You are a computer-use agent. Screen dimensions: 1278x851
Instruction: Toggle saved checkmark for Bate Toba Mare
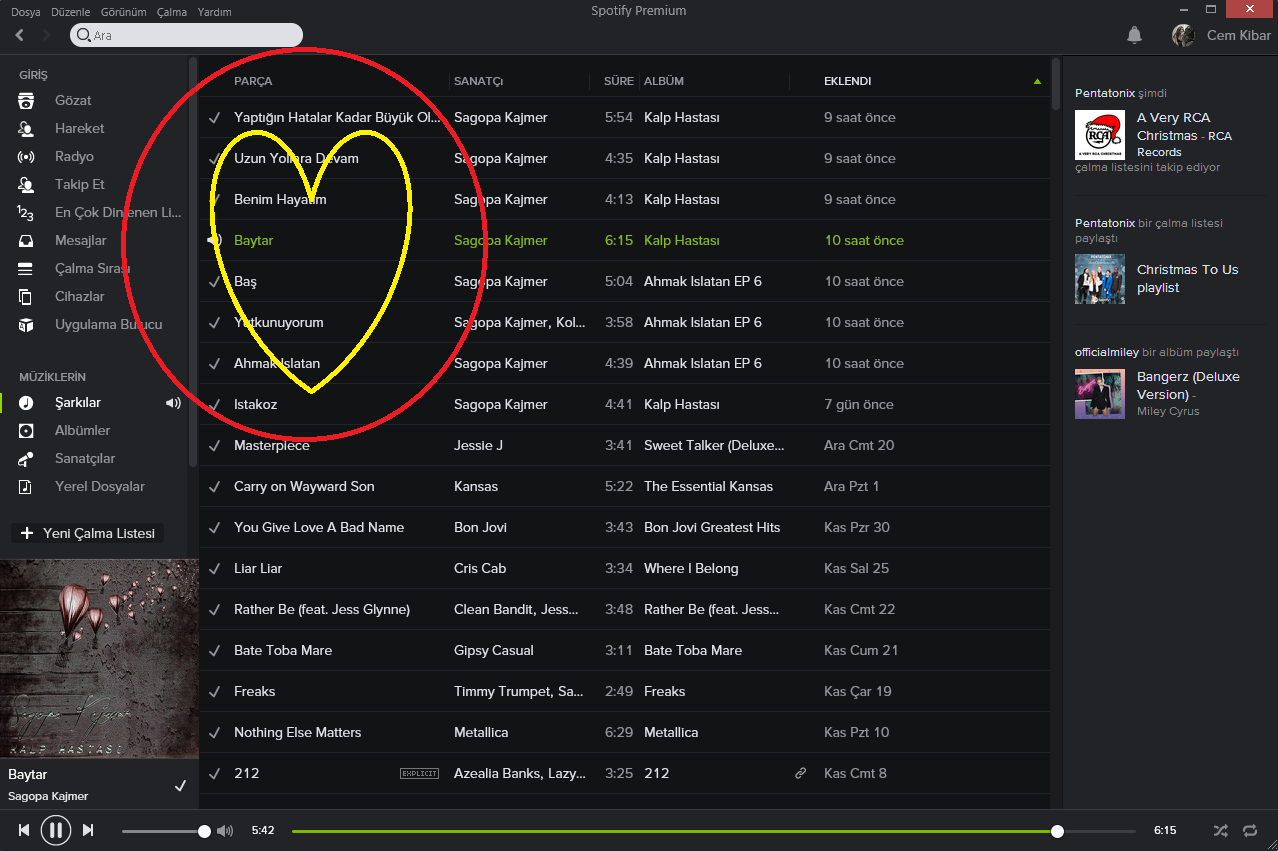click(x=214, y=650)
